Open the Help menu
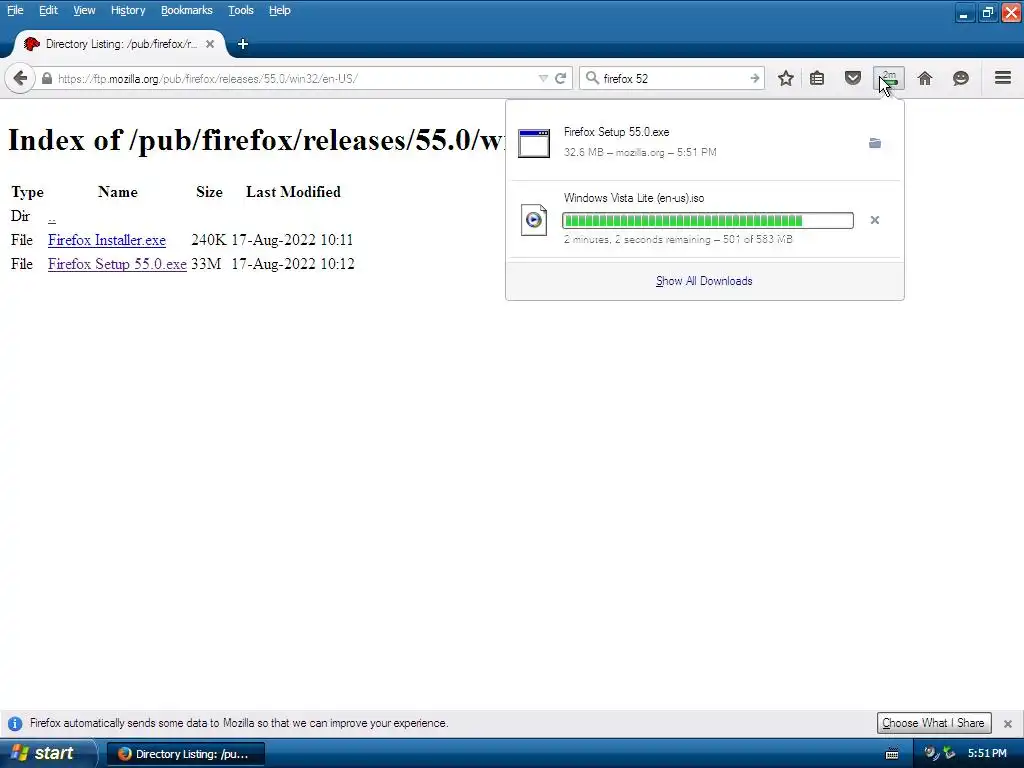 [x=280, y=10]
